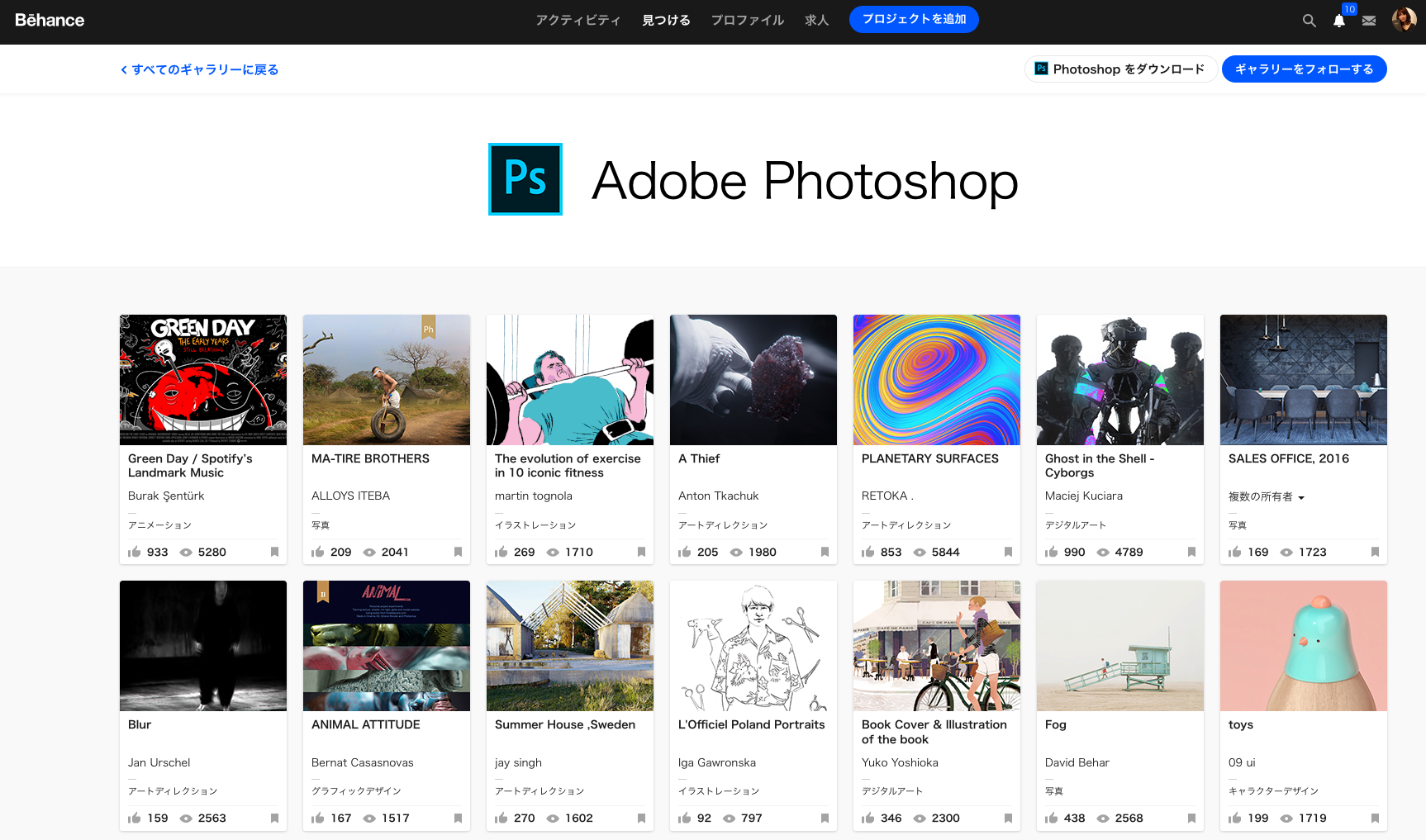Click アニメーション category under Green Day
Screen dimensions: 1426x840
pos(159,525)
